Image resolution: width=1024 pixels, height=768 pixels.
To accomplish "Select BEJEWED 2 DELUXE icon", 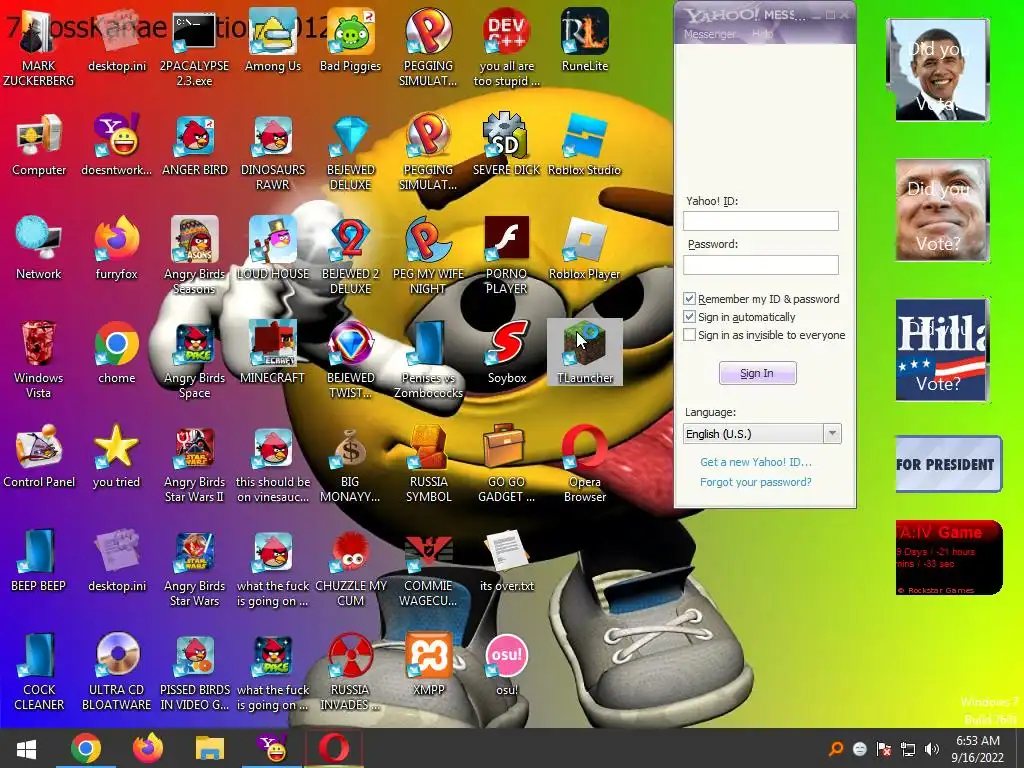I will point(350,257).
